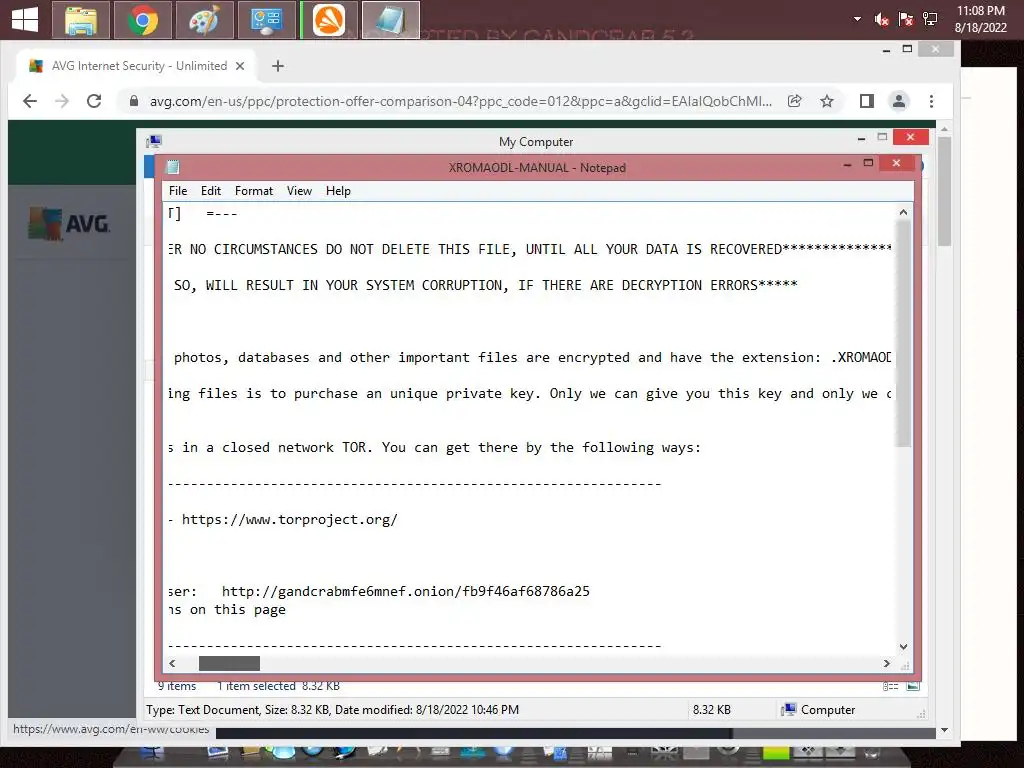Open the Control Panel taskbar icon
Viewport: 1024px width, 768px height.
coord(266,20)
